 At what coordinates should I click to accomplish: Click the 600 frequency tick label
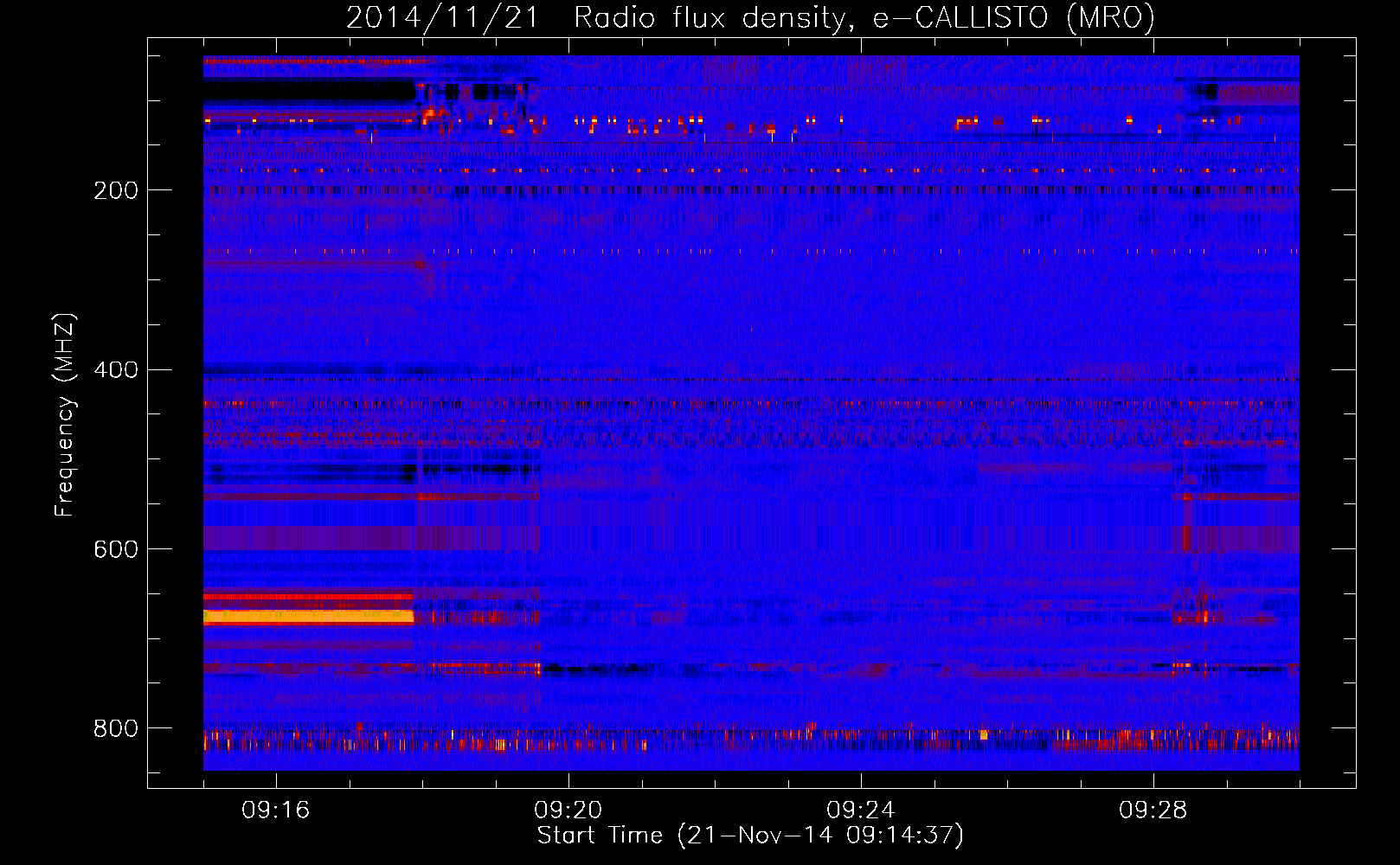(x=116, y=549)
